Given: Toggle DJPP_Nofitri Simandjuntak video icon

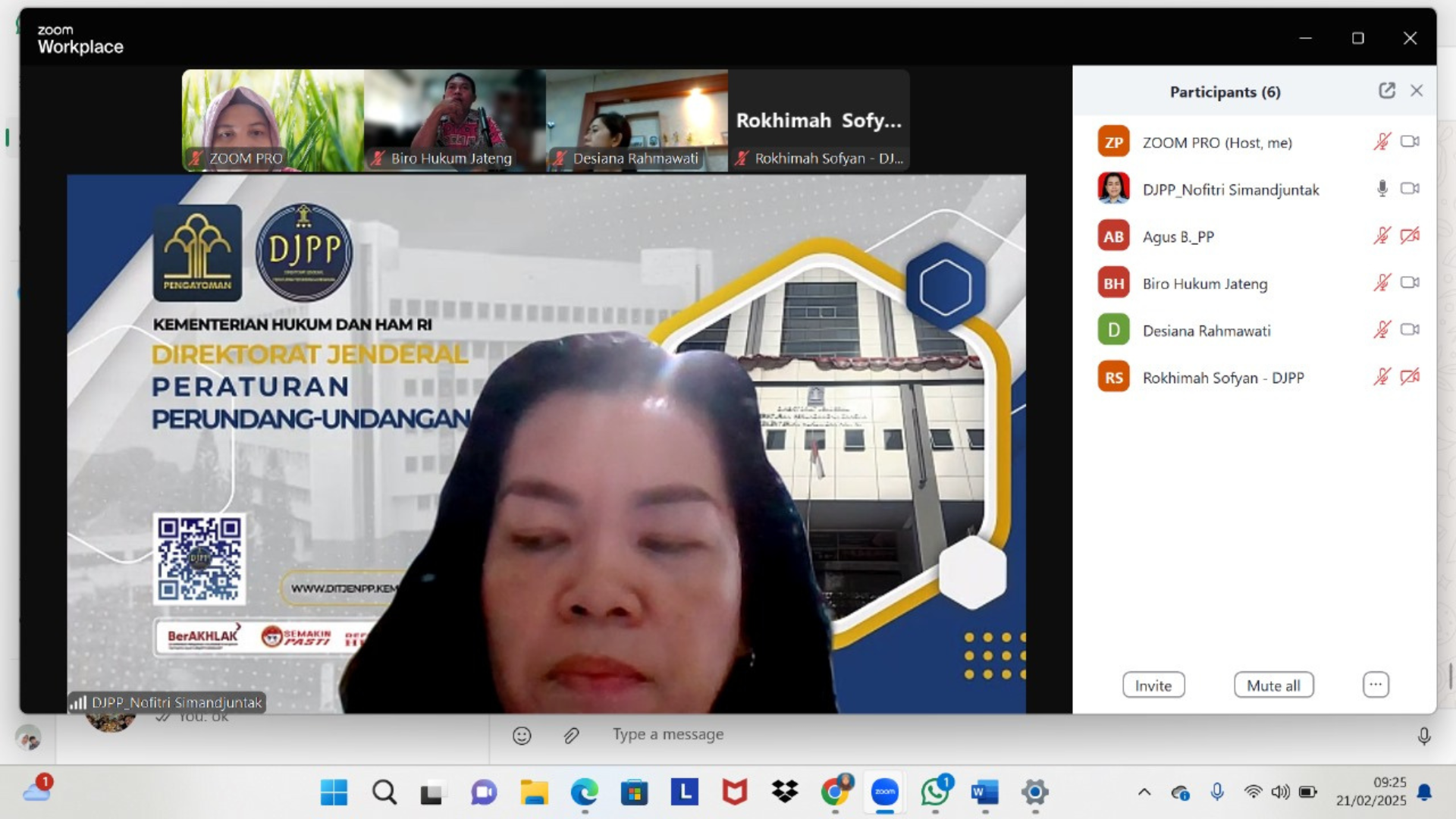Looking at the screenshot, I should click(1410, 189).
